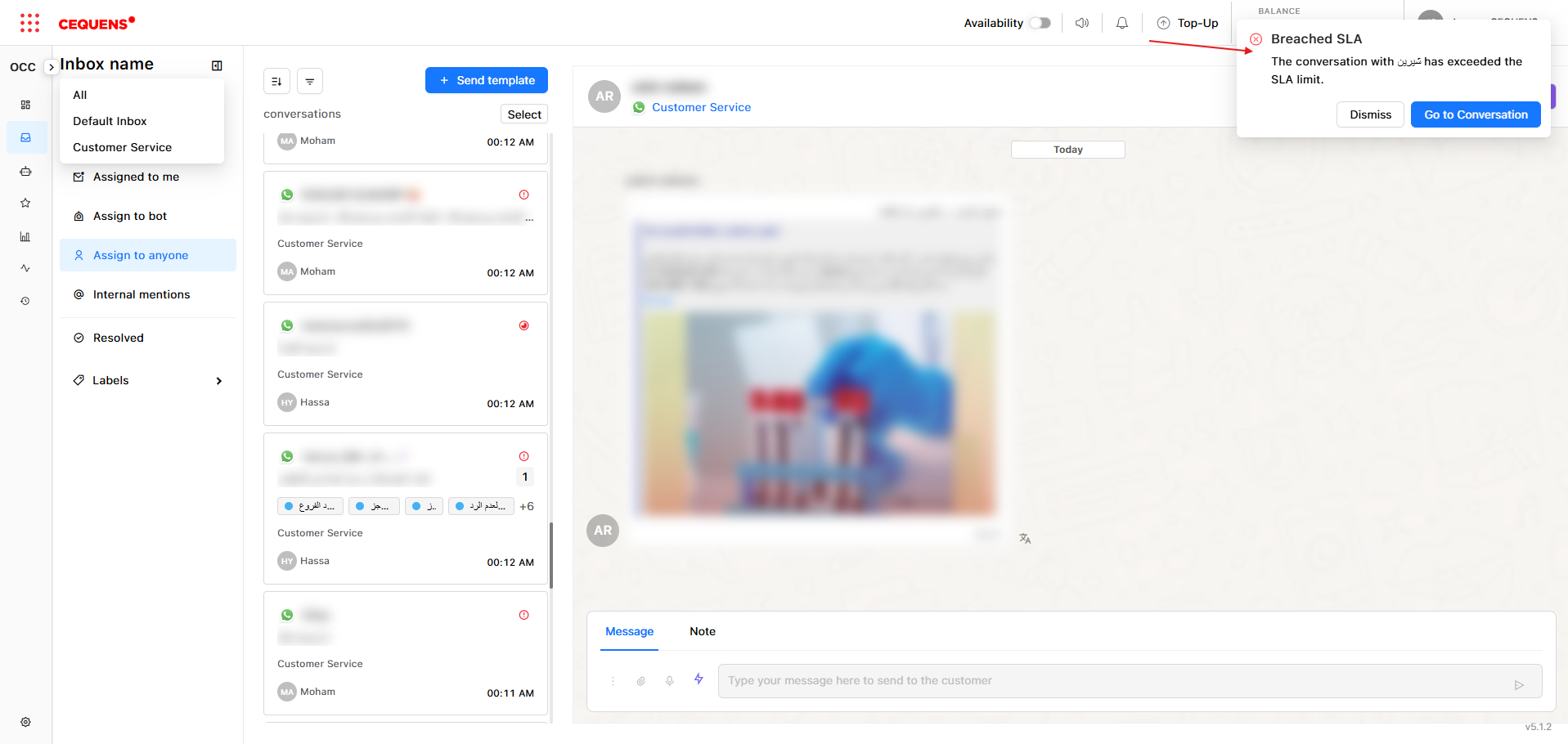Open the dashboard icon in left rail

tap(25, 105)
